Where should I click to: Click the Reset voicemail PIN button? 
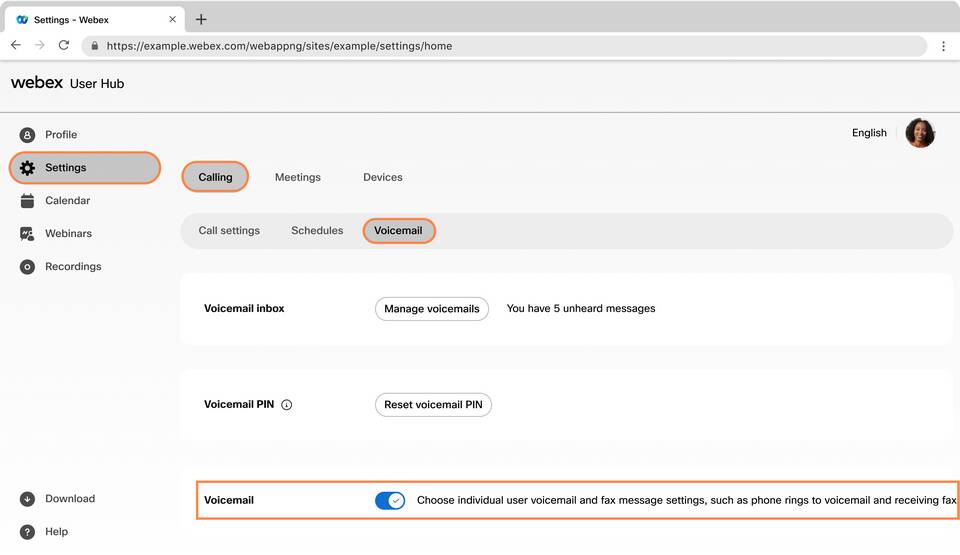click(433, 405)
